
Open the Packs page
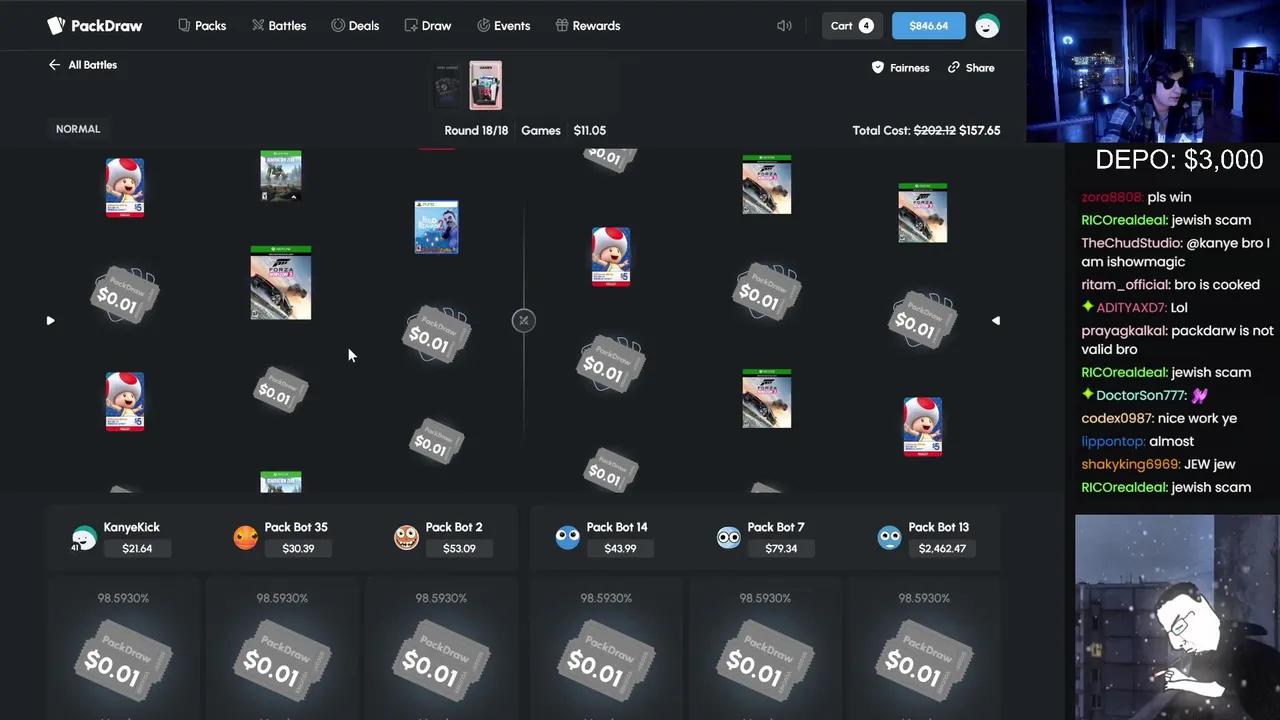(202, 26)
